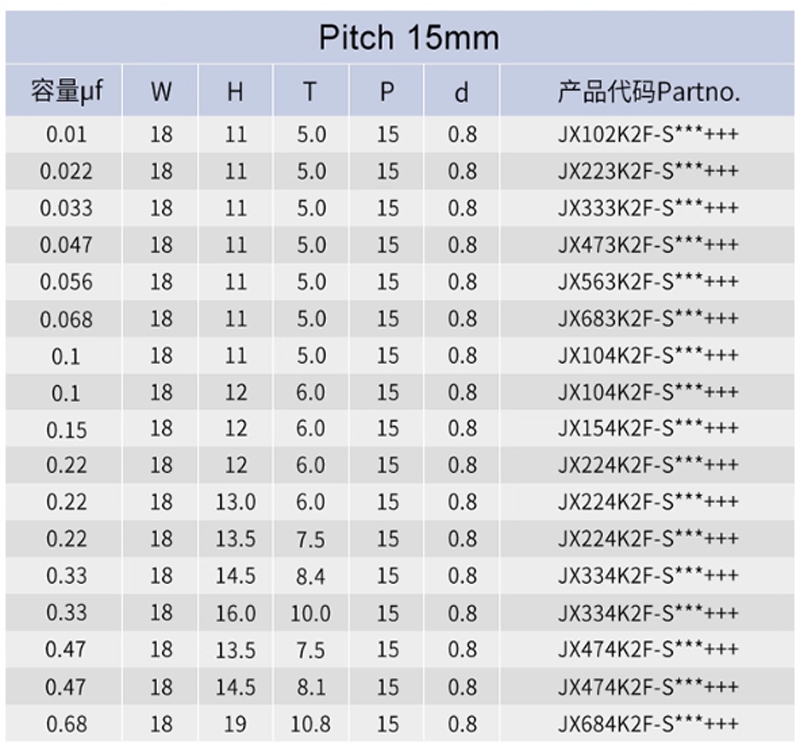This screenshot has height=746, width=800.
Task: Click the W column header
Action: [x=161, y=92]
